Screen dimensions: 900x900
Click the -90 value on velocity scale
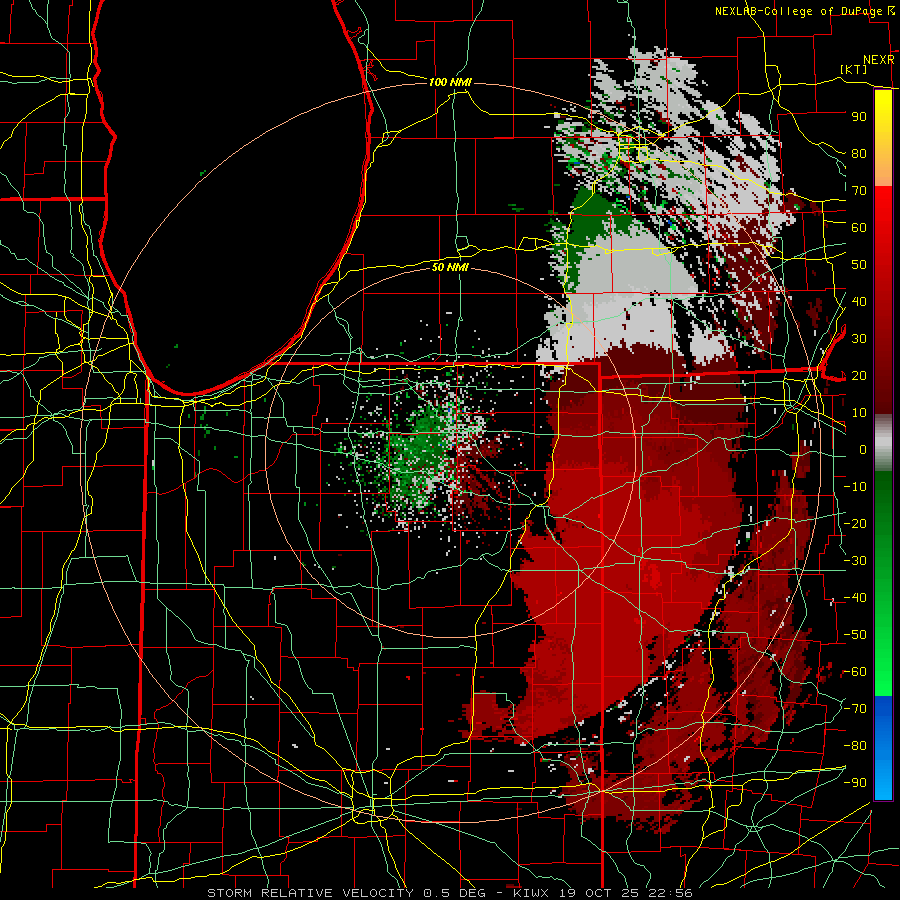[x=855, y=783]
